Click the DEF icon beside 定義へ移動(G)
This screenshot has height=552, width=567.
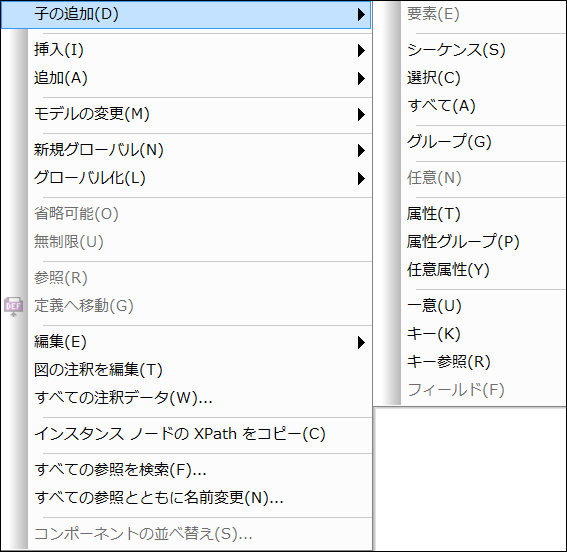[13, 306]
